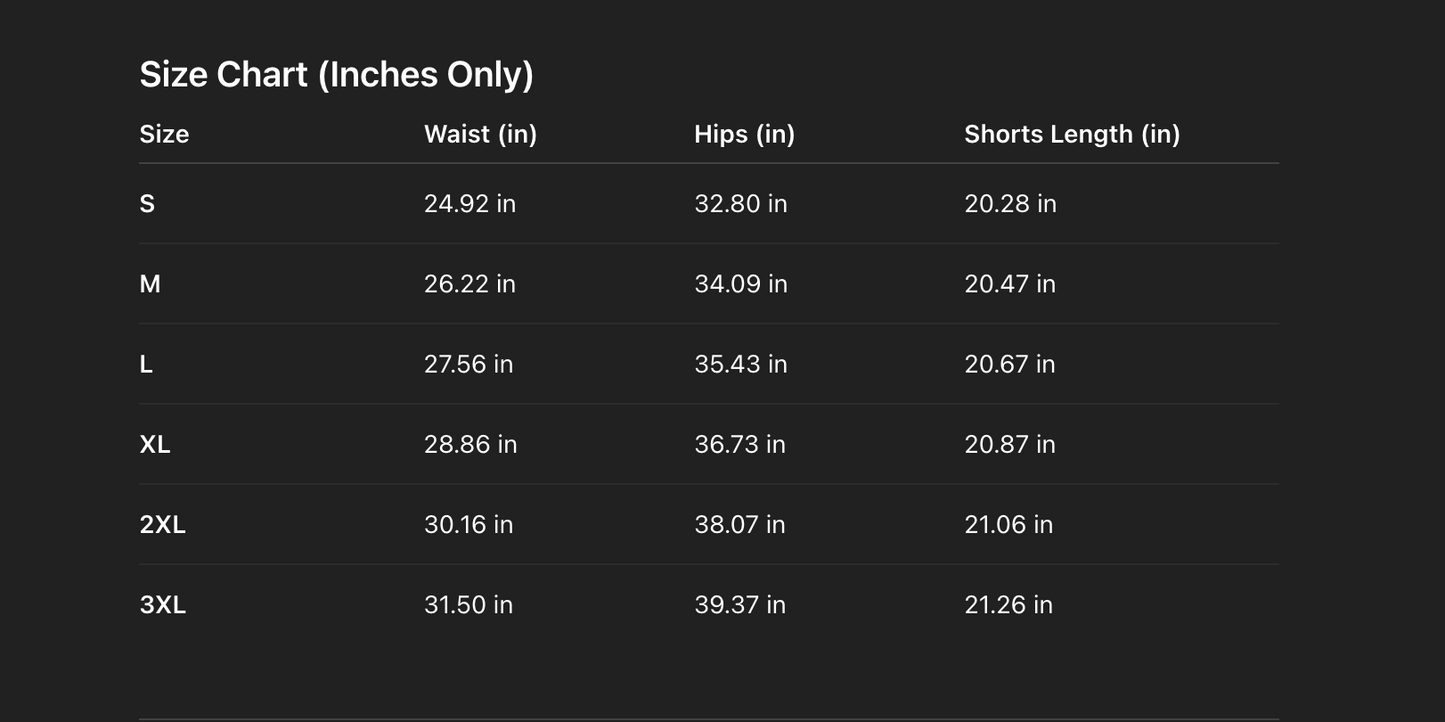Click the Hips (in) column header

coord(744,134)
